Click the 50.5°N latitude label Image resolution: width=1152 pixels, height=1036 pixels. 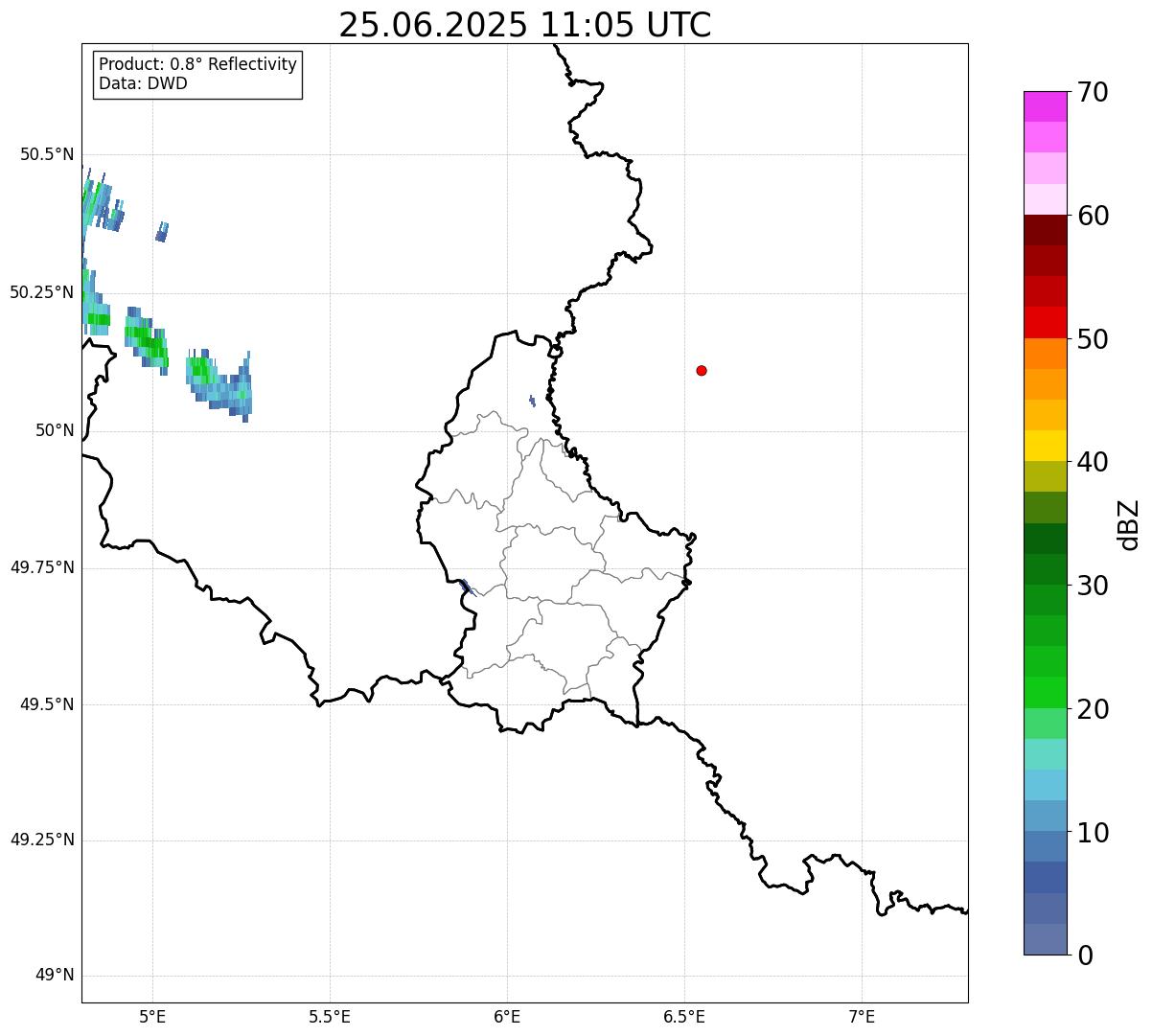click(x=47, y=154)
